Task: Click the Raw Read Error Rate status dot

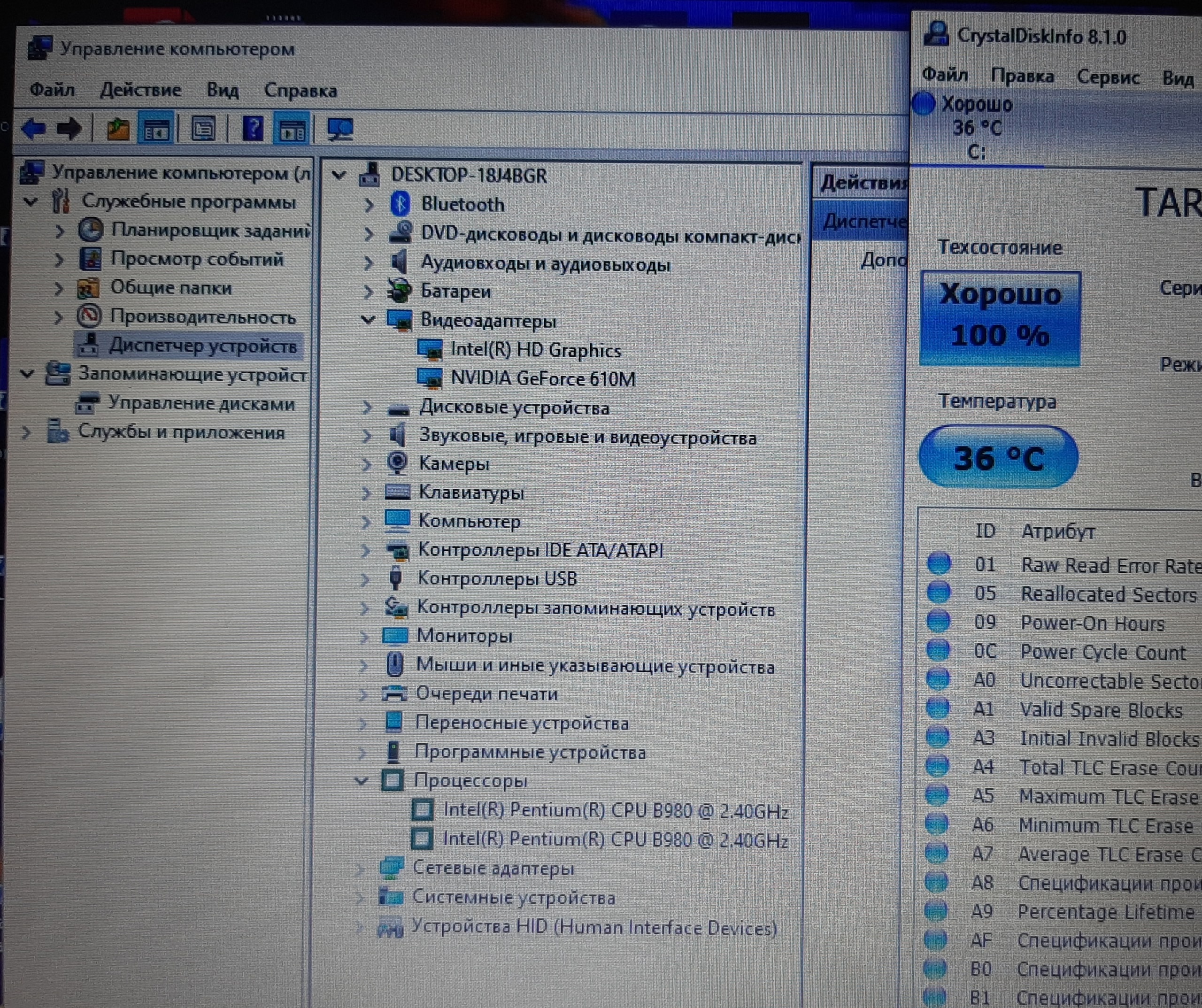Action: pyautogui.click(x=939, y=564)
